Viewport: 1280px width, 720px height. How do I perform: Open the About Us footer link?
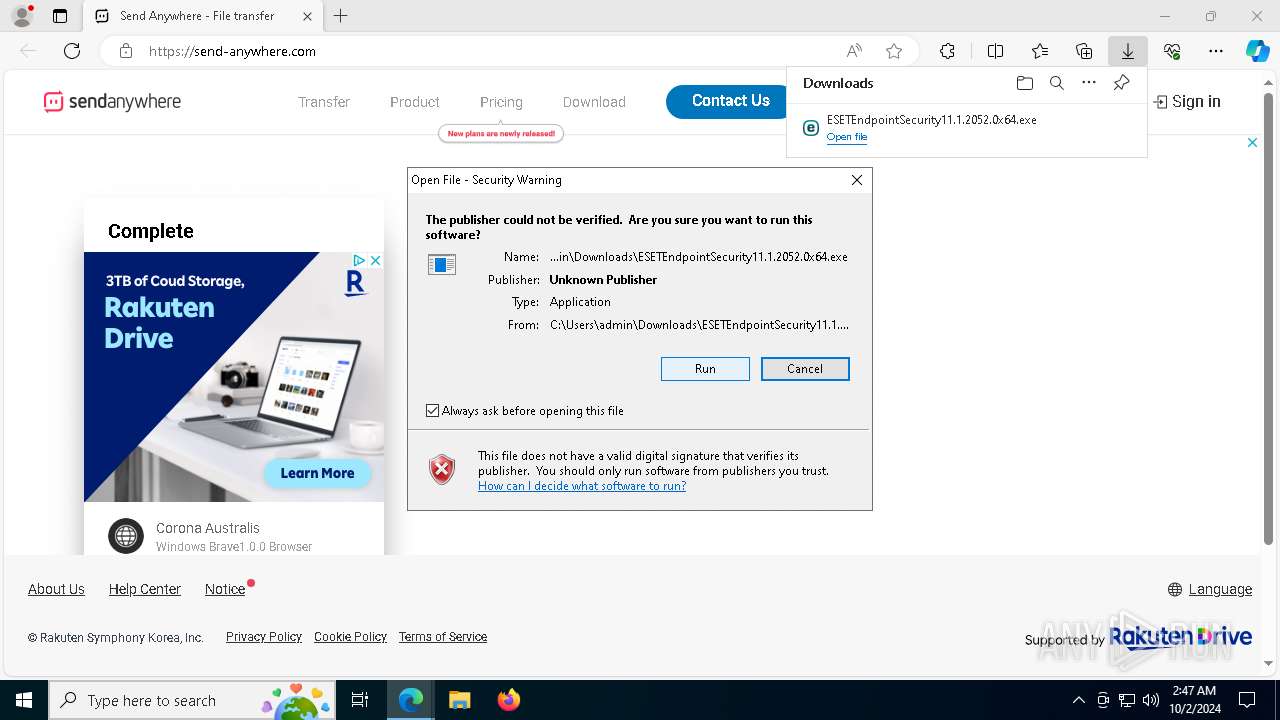click(x=56, y=589)
